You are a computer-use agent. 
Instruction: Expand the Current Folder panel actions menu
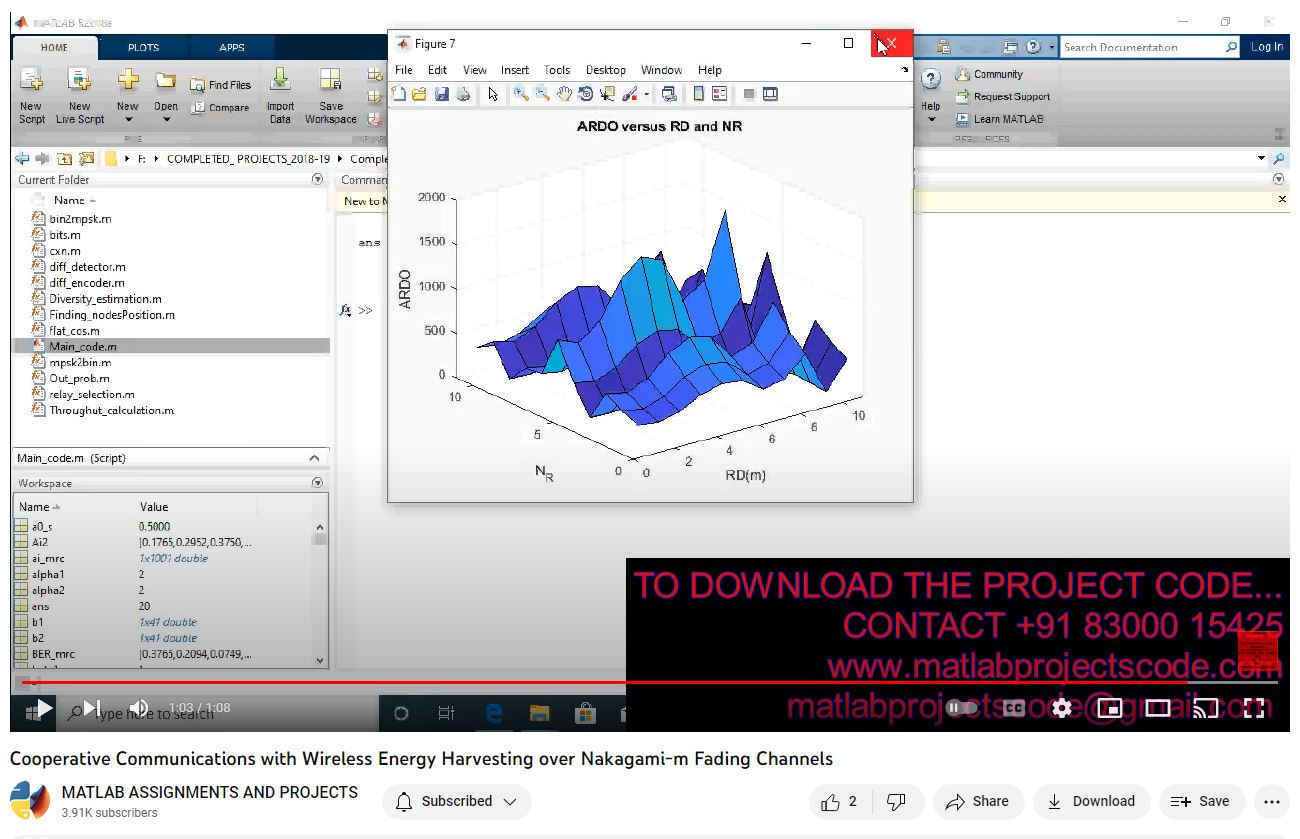pos(318,180)
